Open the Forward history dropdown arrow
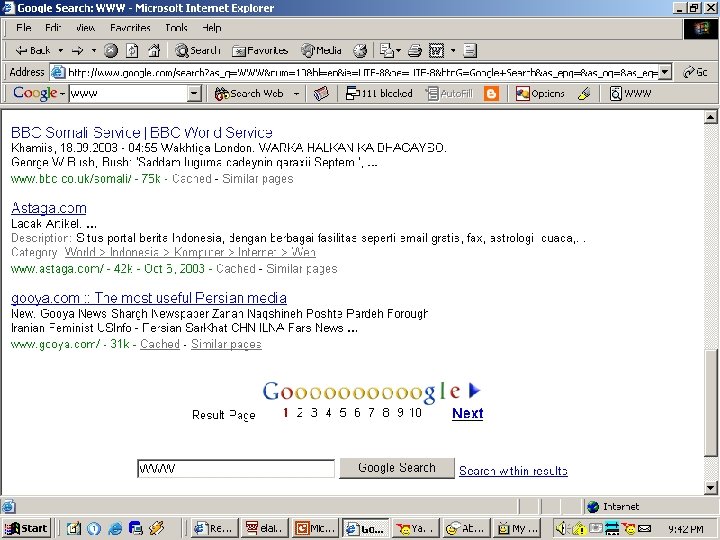Screen dimensions: 720x540 (94, 51)
